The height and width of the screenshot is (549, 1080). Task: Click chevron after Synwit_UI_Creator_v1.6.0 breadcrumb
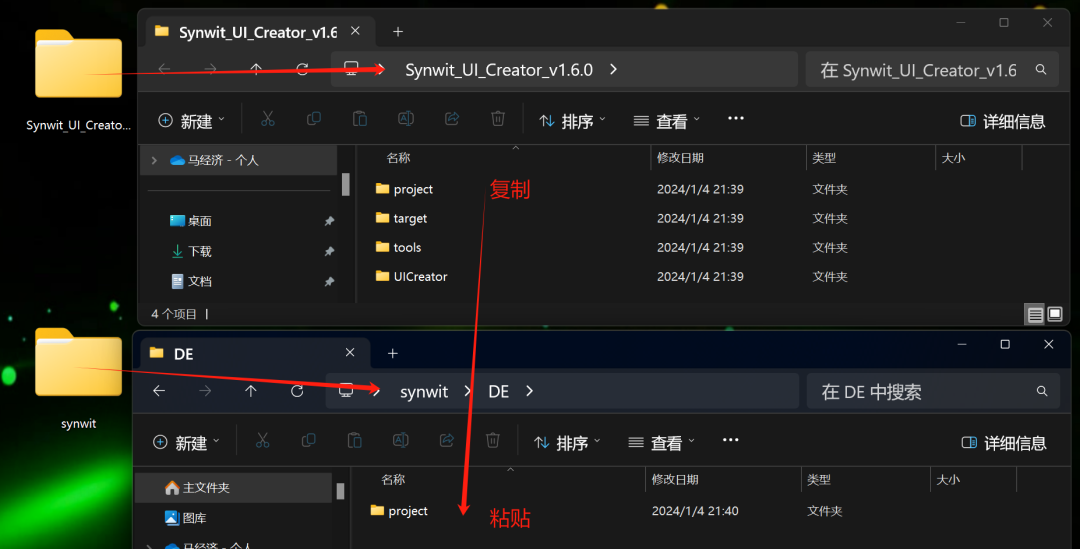click(x=614, y=69)
